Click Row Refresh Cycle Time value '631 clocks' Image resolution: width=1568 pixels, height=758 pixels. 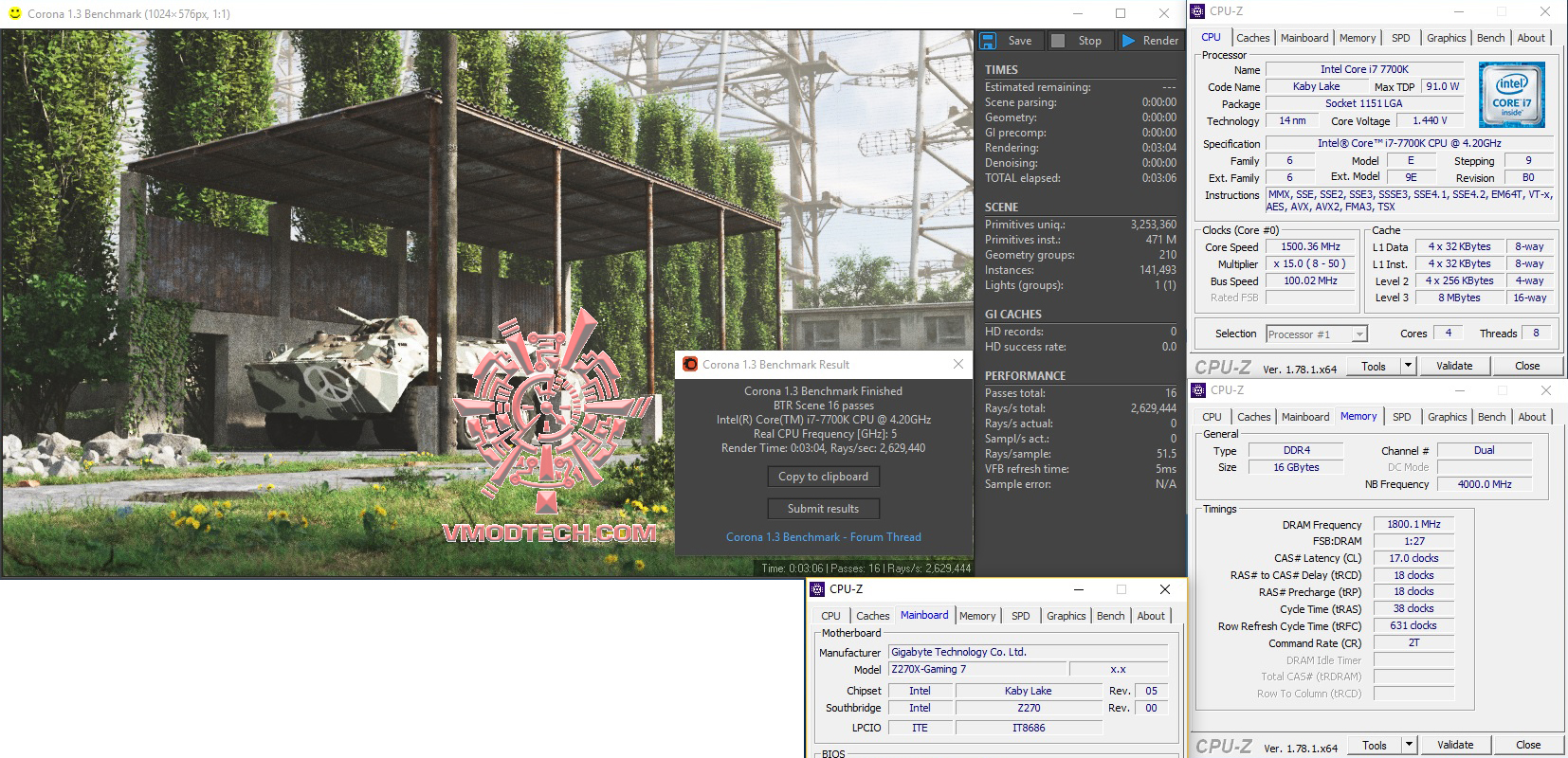1413,625
